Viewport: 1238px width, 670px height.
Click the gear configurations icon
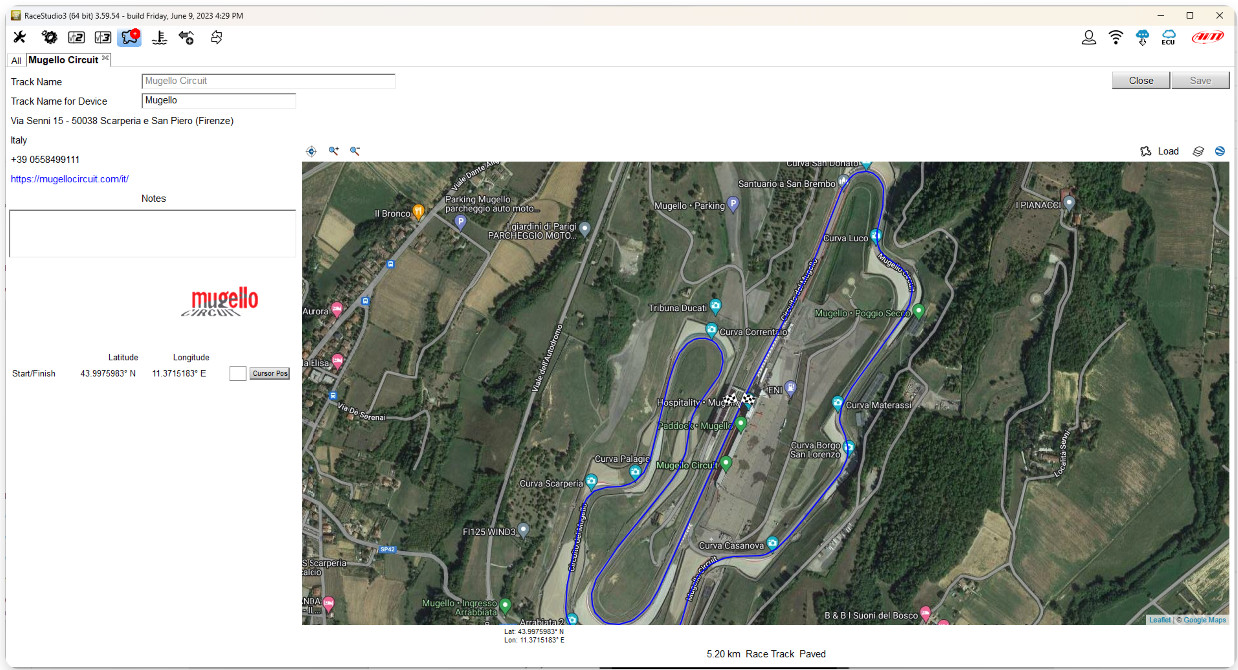pyautogui.click(x=49, y=37)
